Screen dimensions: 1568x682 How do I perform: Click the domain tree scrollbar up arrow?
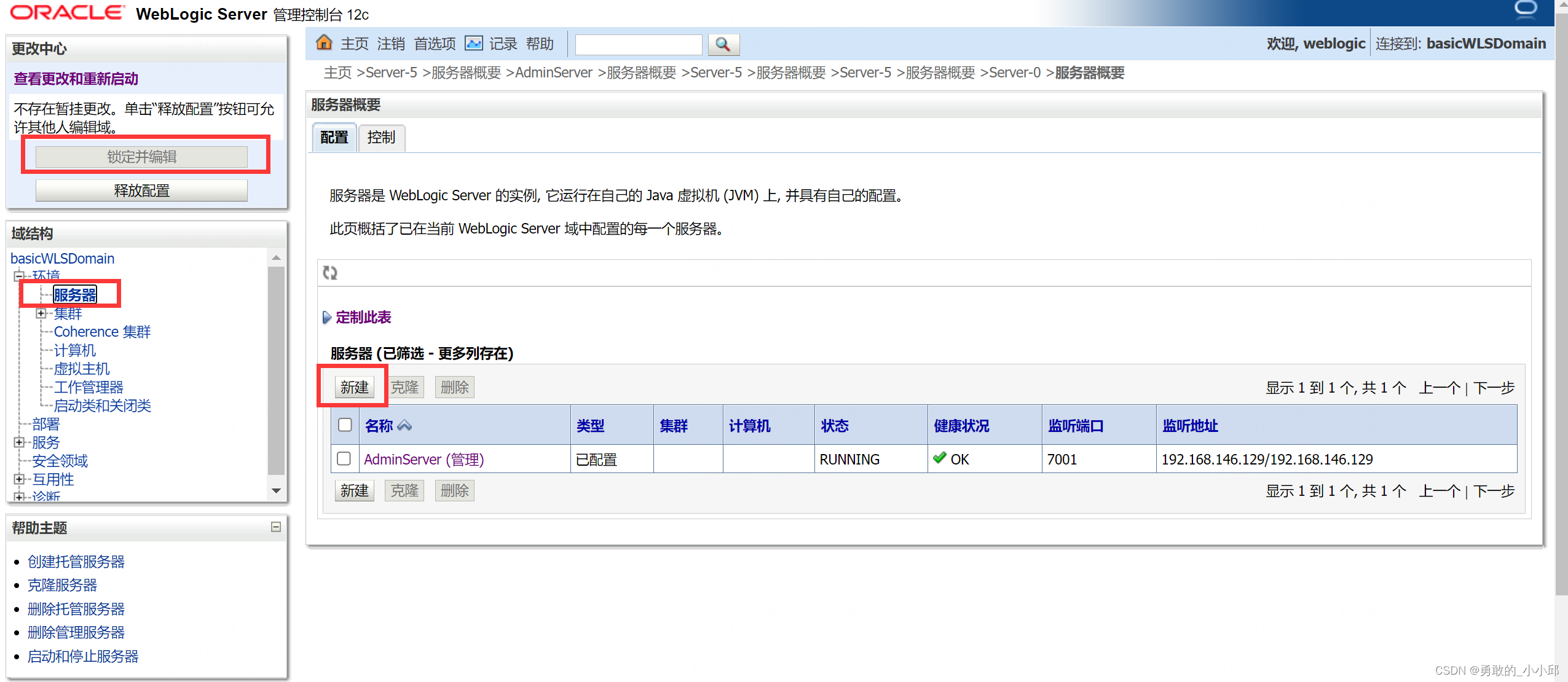[x=276, y=257]
